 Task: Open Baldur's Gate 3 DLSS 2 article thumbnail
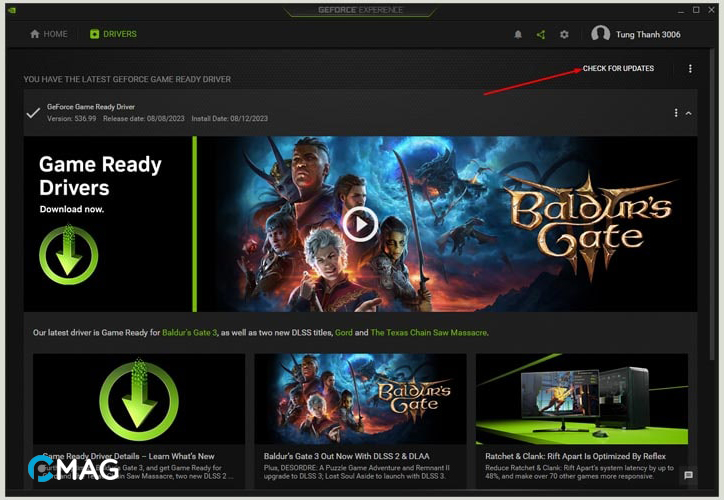pyautogui.click(x=360, y=399)
